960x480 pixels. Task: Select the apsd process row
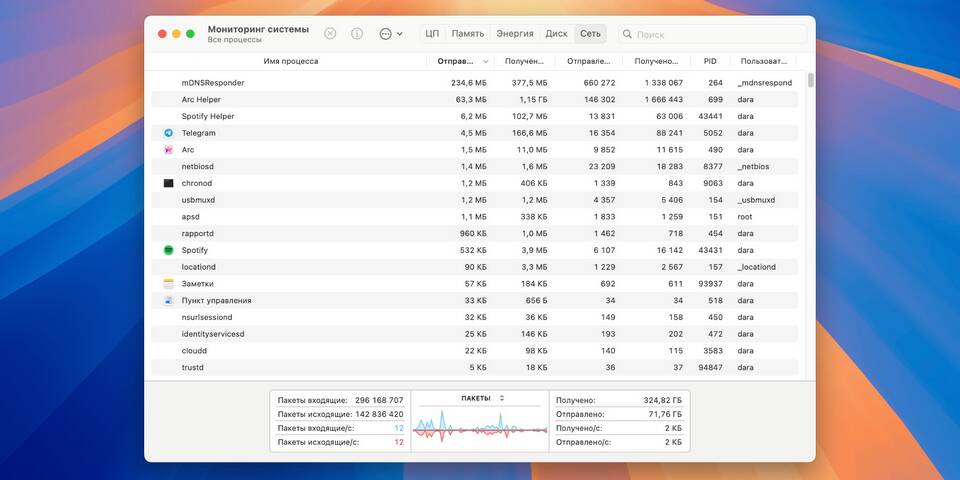click(x=474, y=217)
